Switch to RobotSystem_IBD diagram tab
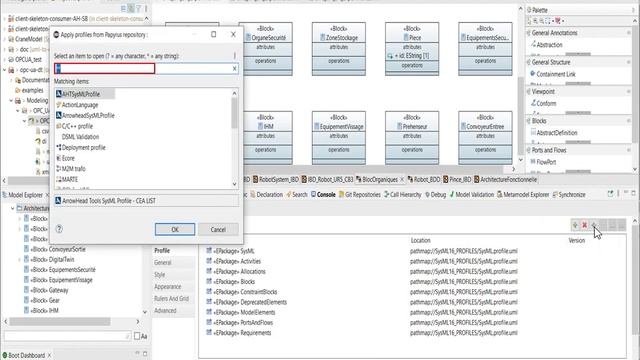 [x=276, y=180]
